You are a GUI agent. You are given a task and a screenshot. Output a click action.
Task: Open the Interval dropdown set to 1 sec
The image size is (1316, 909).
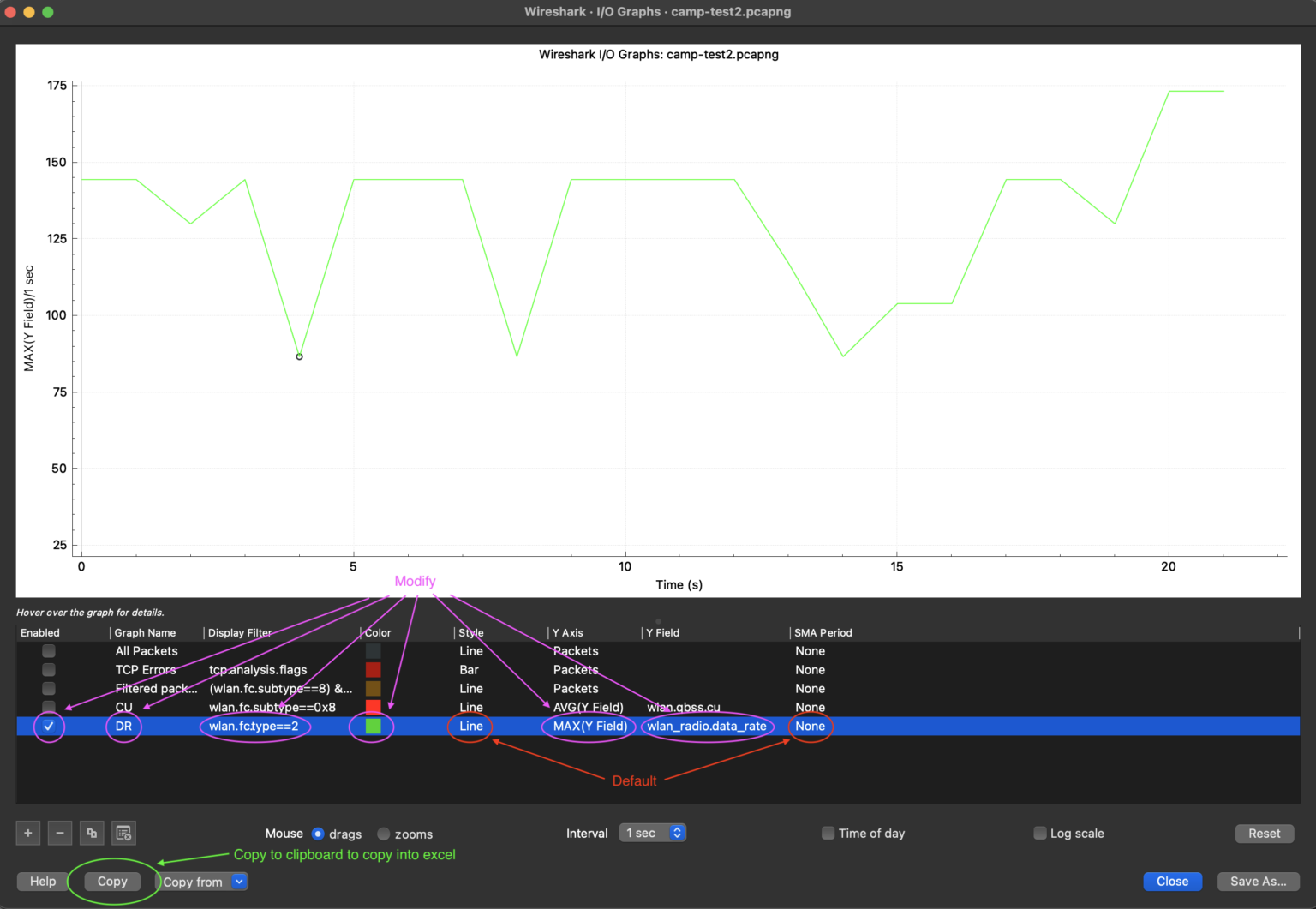click(652, 832)
